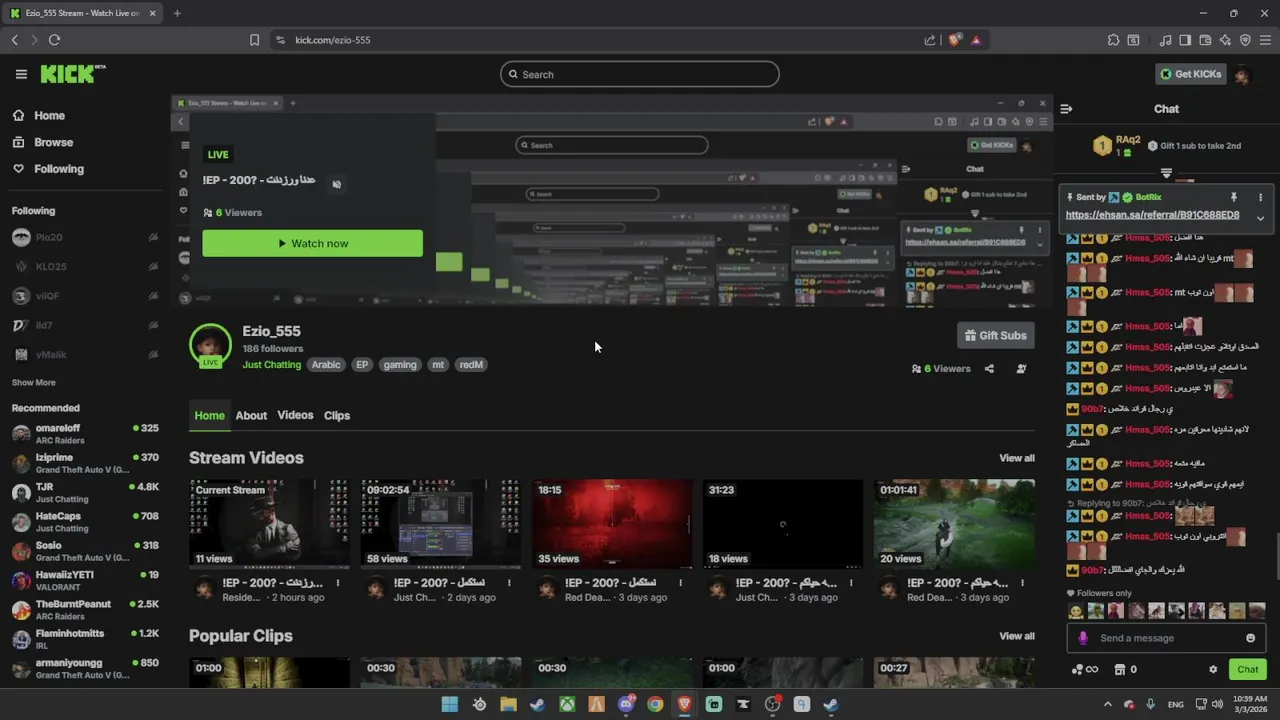The image size is (1280, 720).
Task: Click the Brave Rewards triangle icon
Action: point(975,40)
